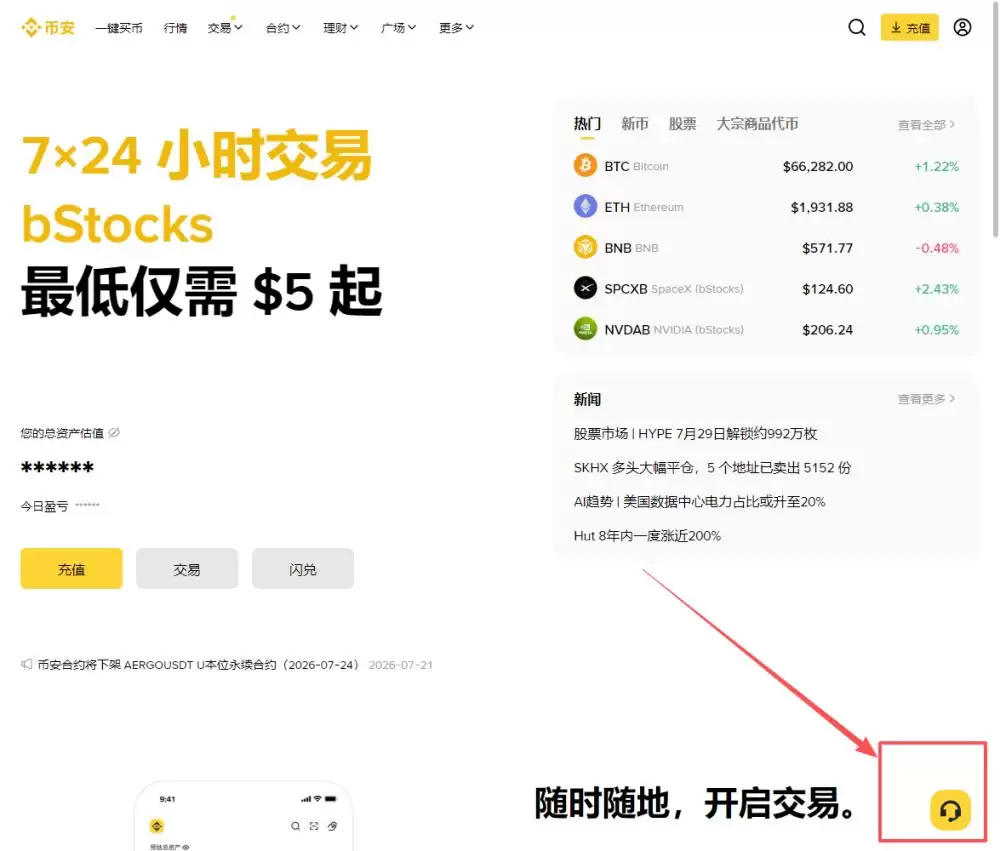Select the 热门 tab
The height and width of the screenshot is (851, 1000).
pos(587,124)
